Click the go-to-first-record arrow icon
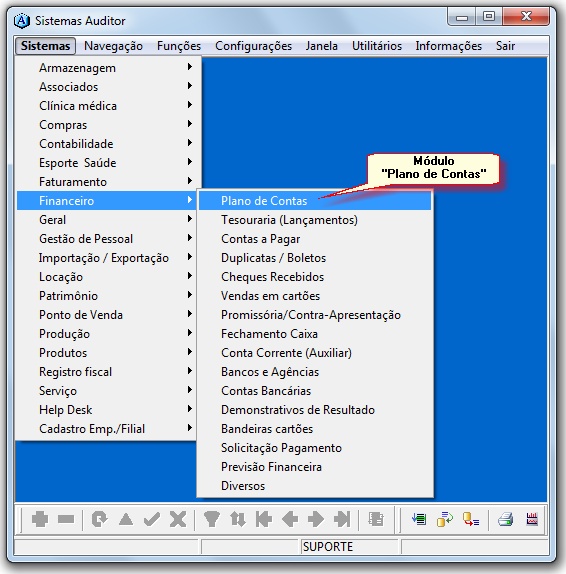 (x=264, y=519)
